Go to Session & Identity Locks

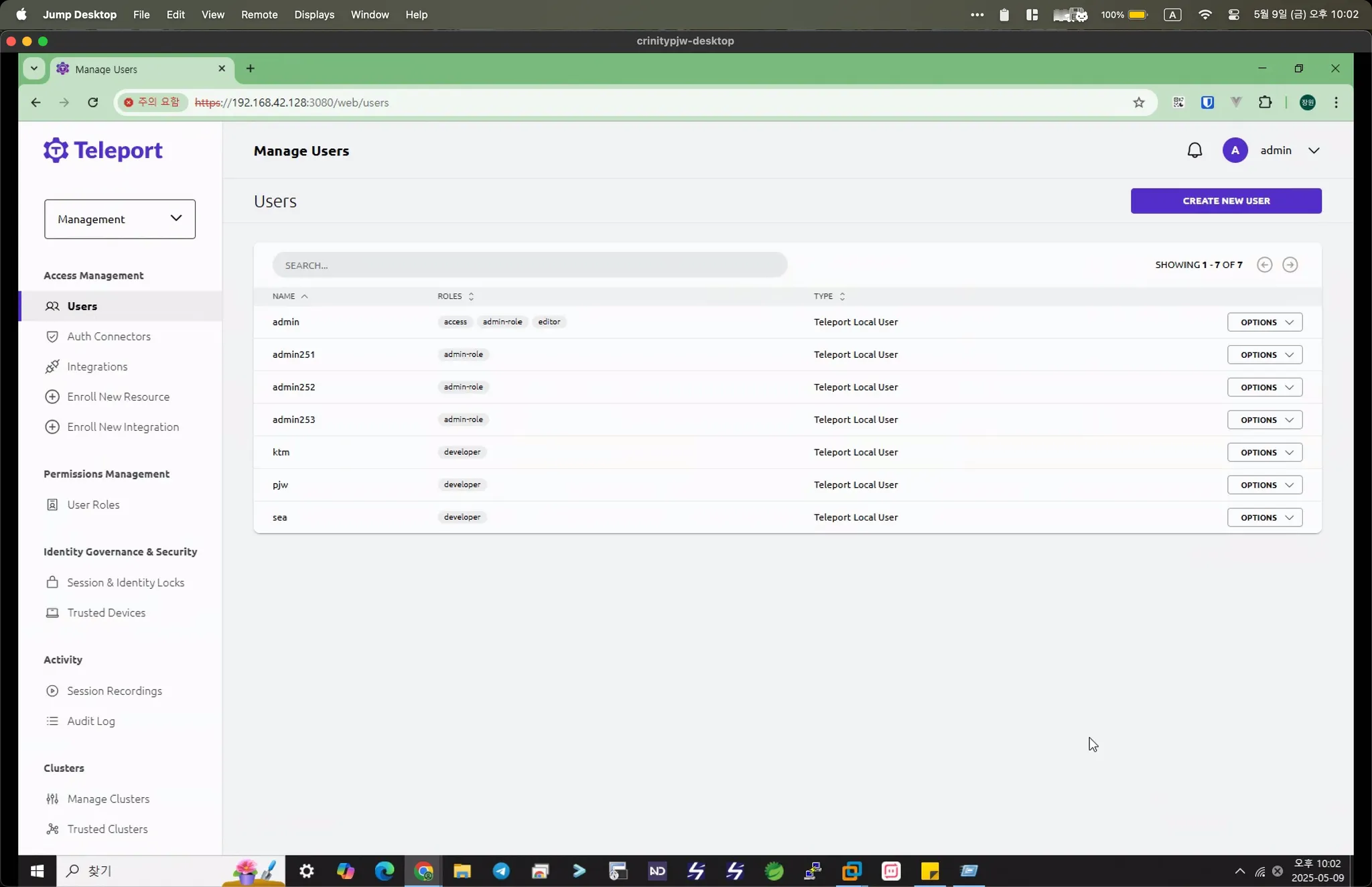point(125,582)
